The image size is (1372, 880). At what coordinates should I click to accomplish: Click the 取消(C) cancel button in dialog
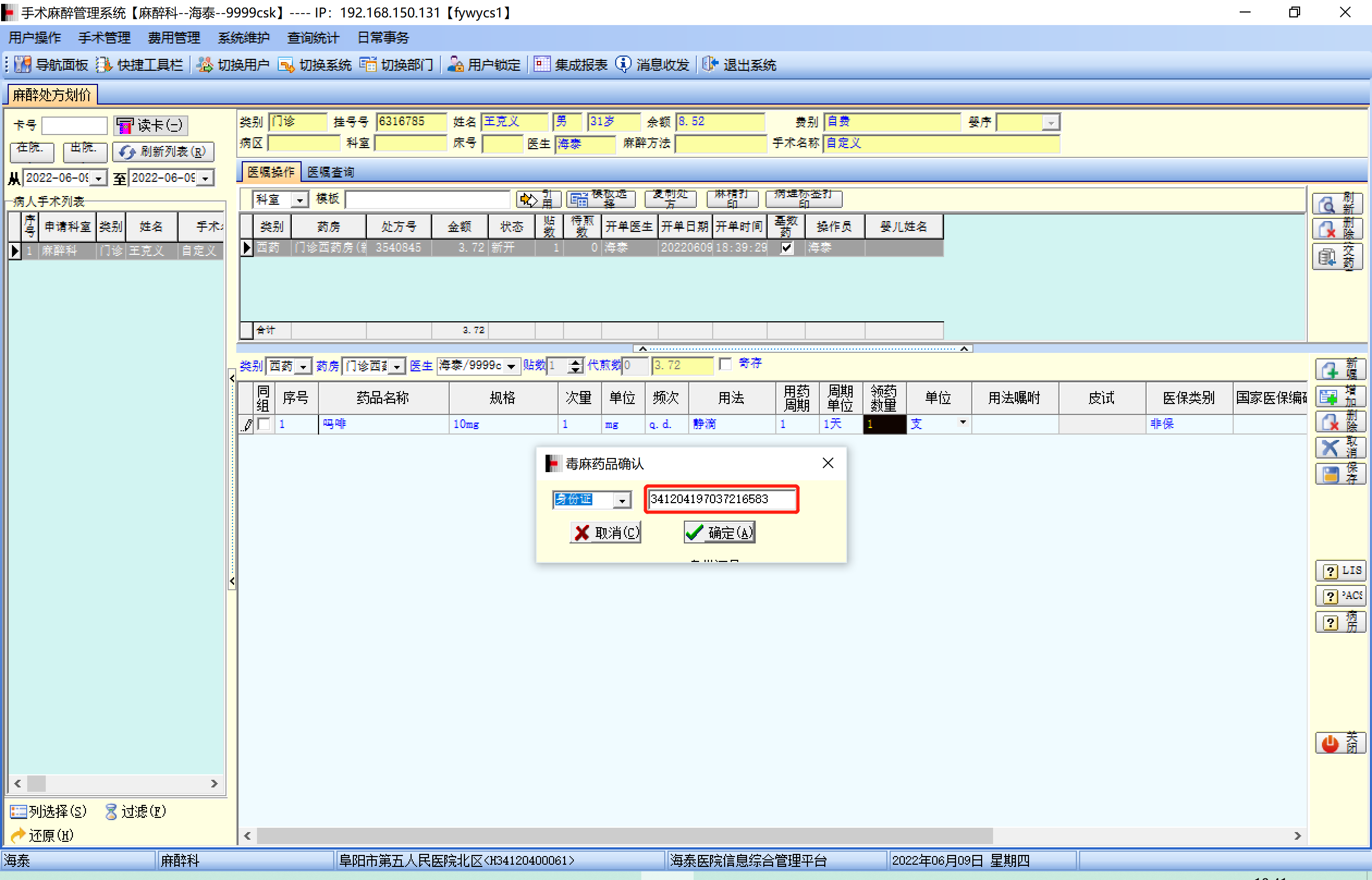[605, 533]
